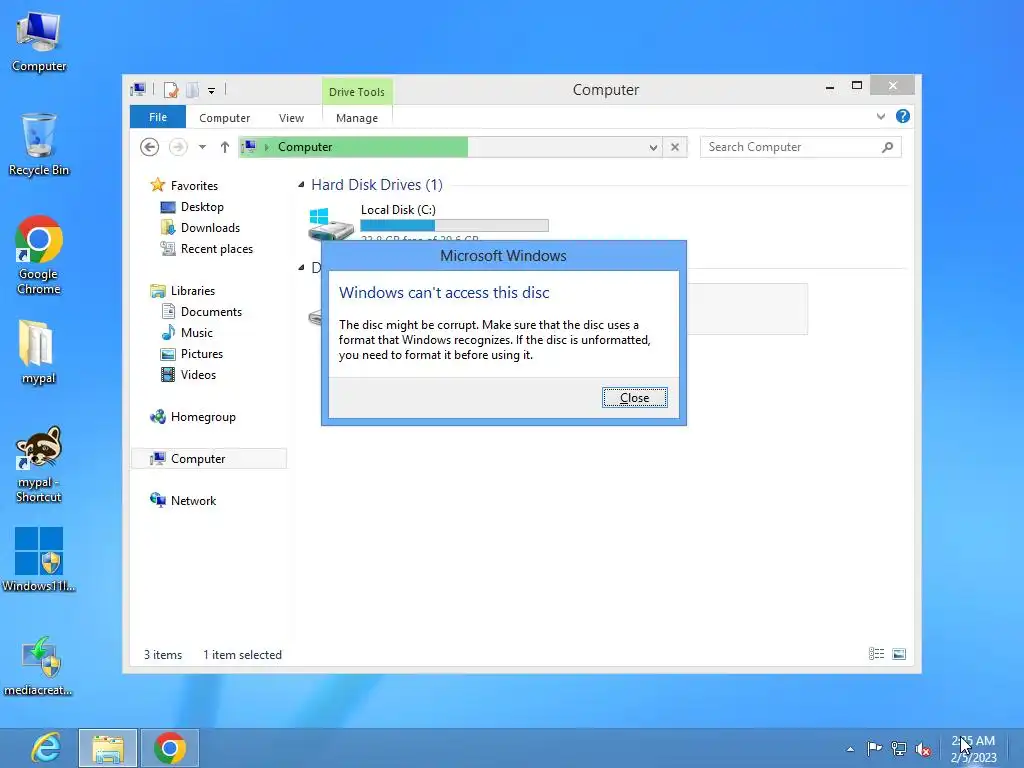Select Libraries in the navigation pane
The width and height of the screenshot is (1024, 768).
click(193, 291)
